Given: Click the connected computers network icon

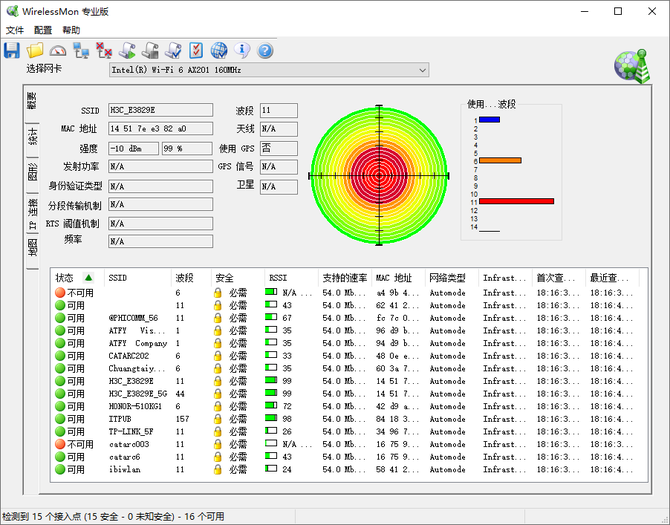Looking at the screenshot, I should pos(81,50).
